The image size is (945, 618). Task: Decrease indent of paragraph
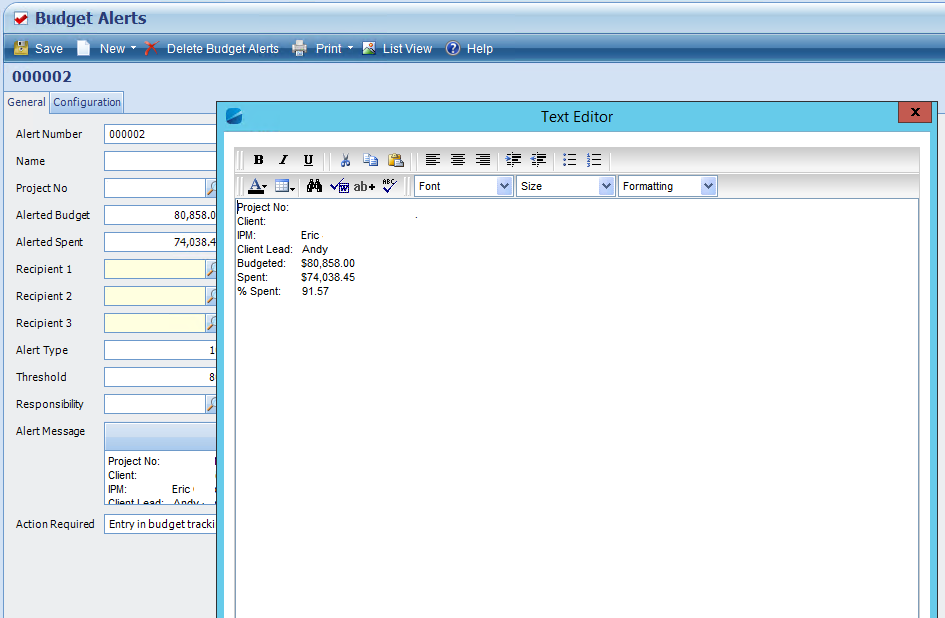point(538,160)
